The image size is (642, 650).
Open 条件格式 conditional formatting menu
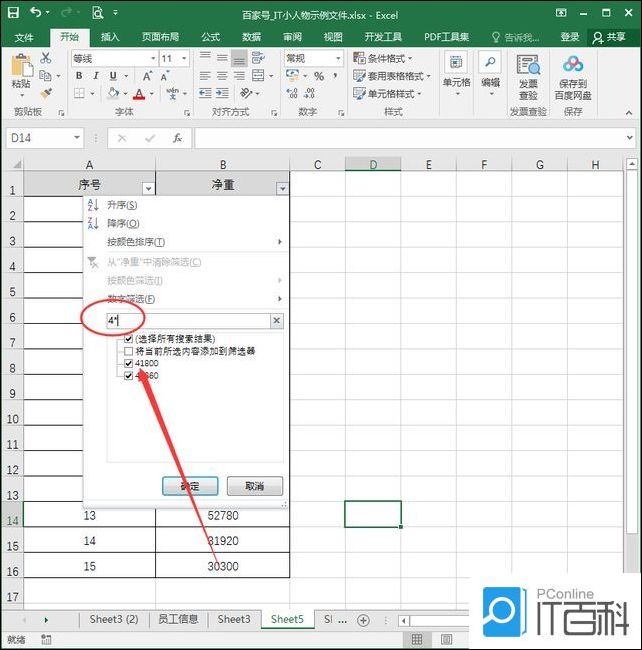(383, 58)
